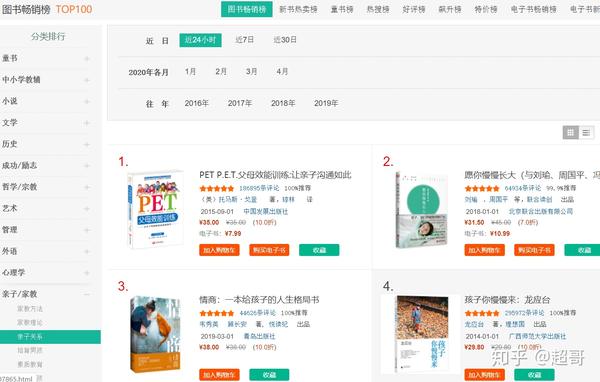The width and height of the screenshot is (600, 382).
Task: Open 青岛出版社 publisher link
Action: (259, 336)
